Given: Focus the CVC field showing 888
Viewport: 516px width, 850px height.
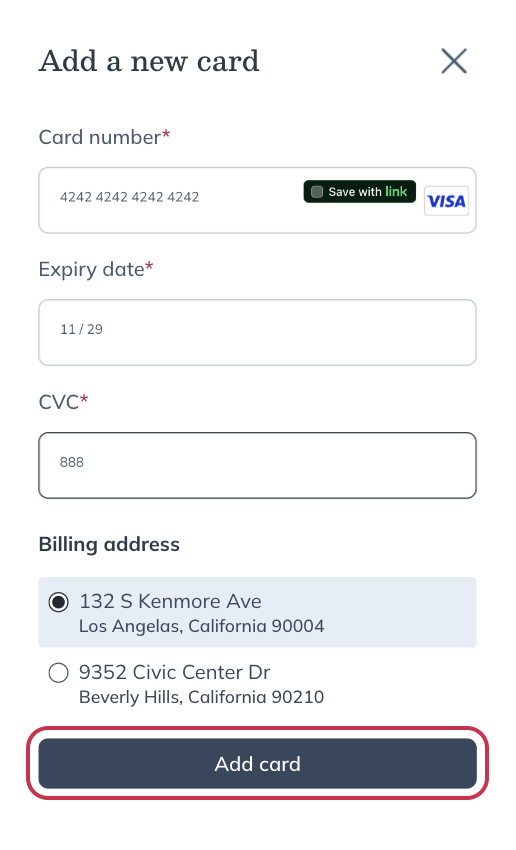Looking at the screenshot, I should click(257, 465).
